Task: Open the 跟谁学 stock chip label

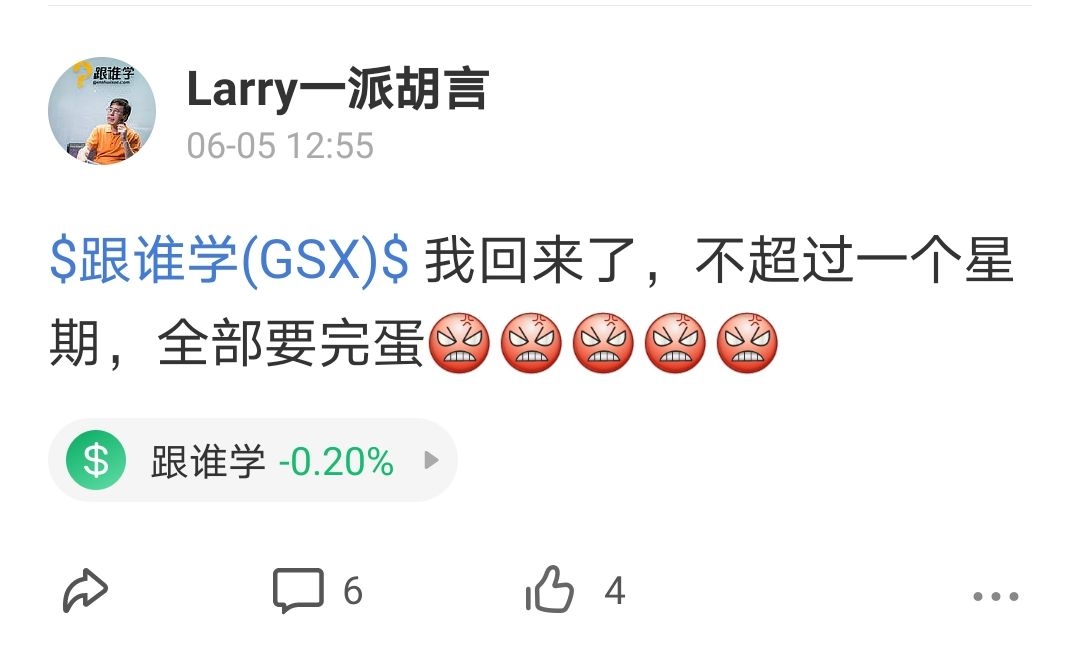Action: pos(208,461)
